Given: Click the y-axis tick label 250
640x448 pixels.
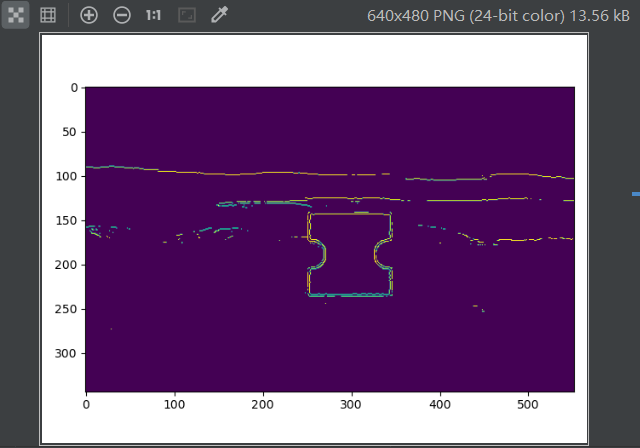Looking at the screenshot, I should click(x=68, y=309).
